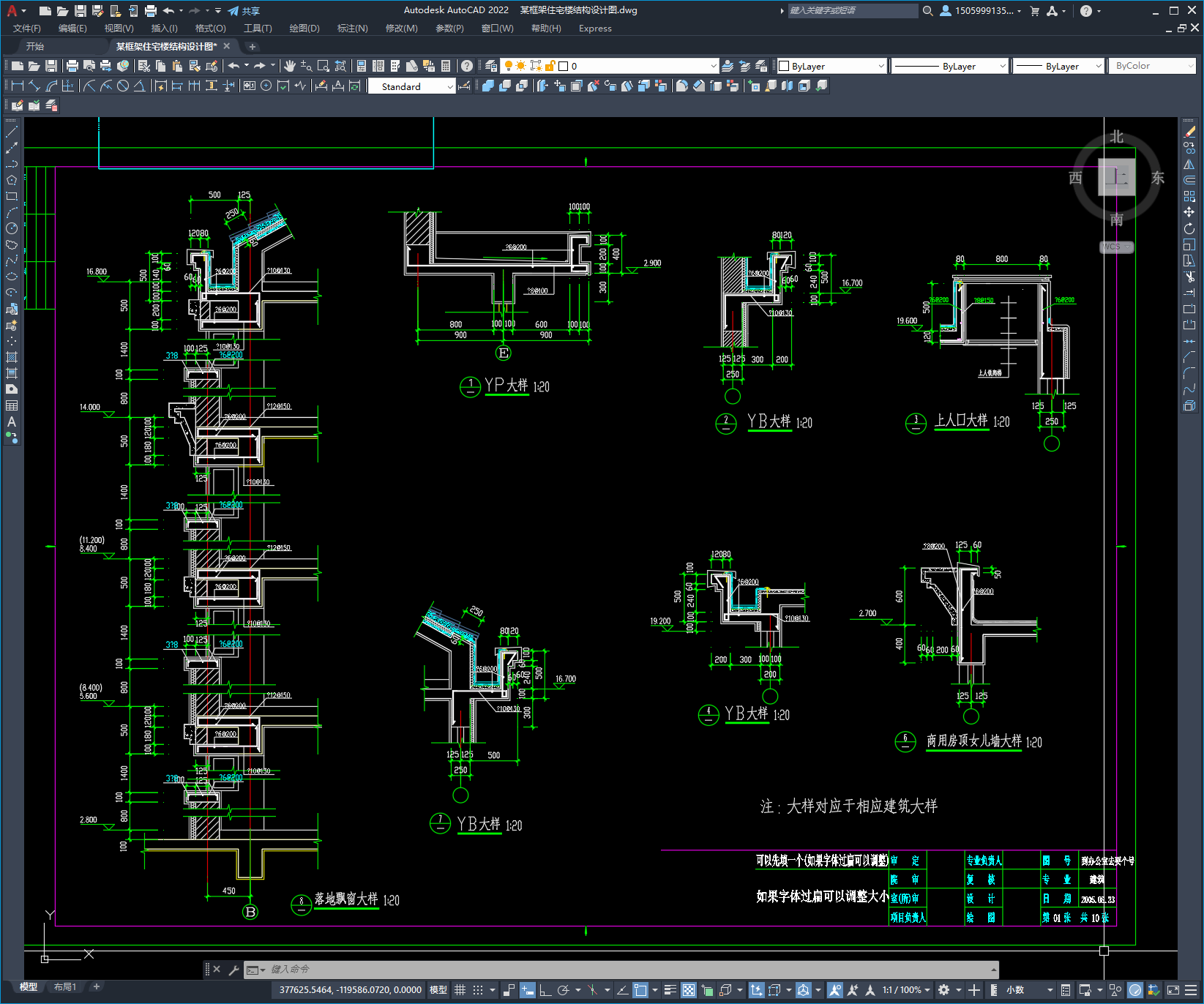Click the Pan hand tool icon

[290, 66]
